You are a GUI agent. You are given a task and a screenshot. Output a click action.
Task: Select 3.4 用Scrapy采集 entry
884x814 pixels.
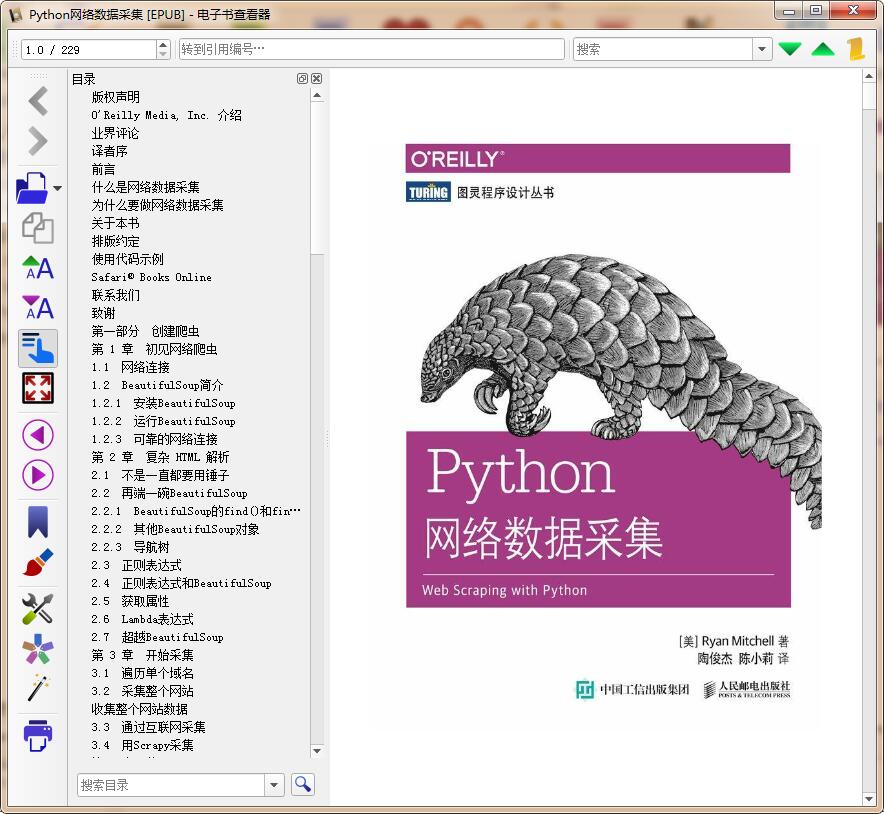[x=142, y=745]
